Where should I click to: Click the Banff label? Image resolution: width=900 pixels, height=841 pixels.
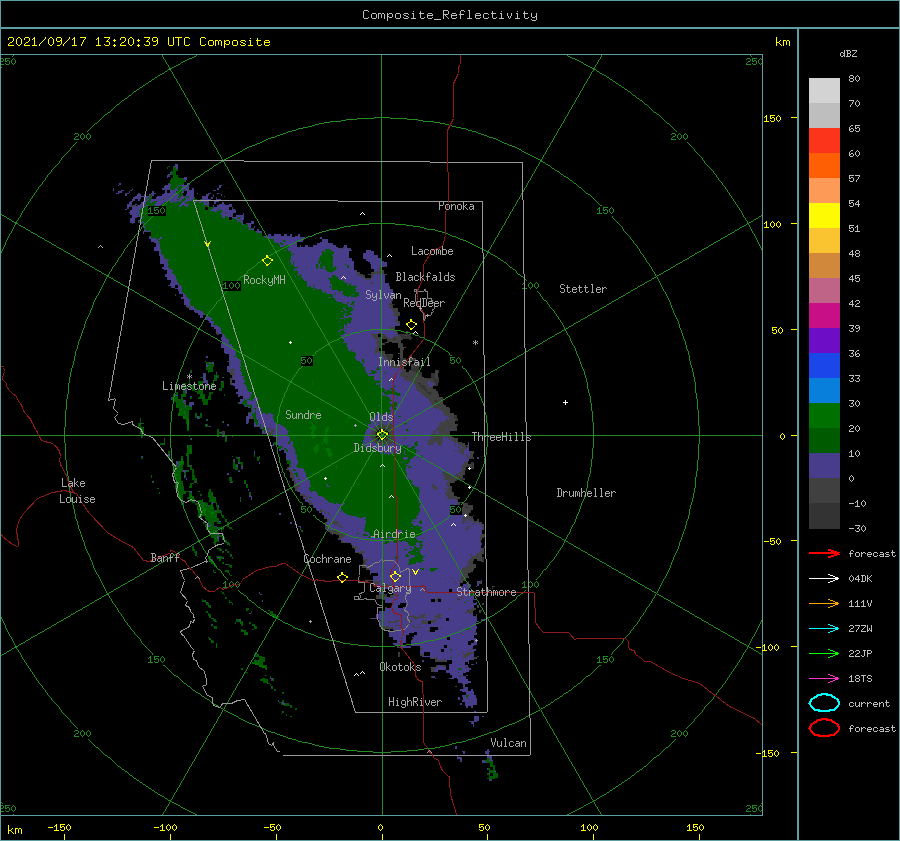pyautogui.click(x=165, y=557)
